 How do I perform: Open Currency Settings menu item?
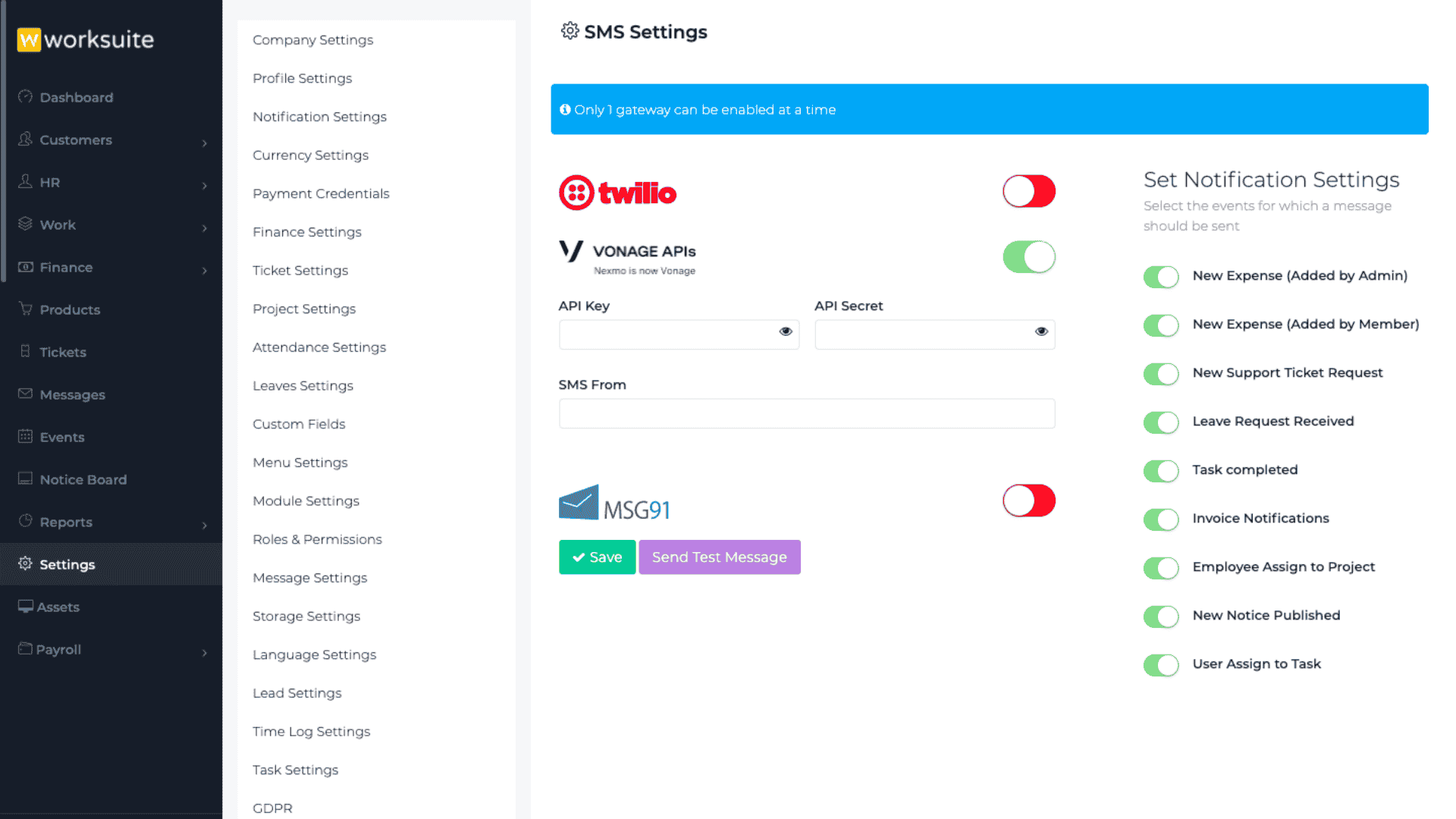[x=310, y=155]
